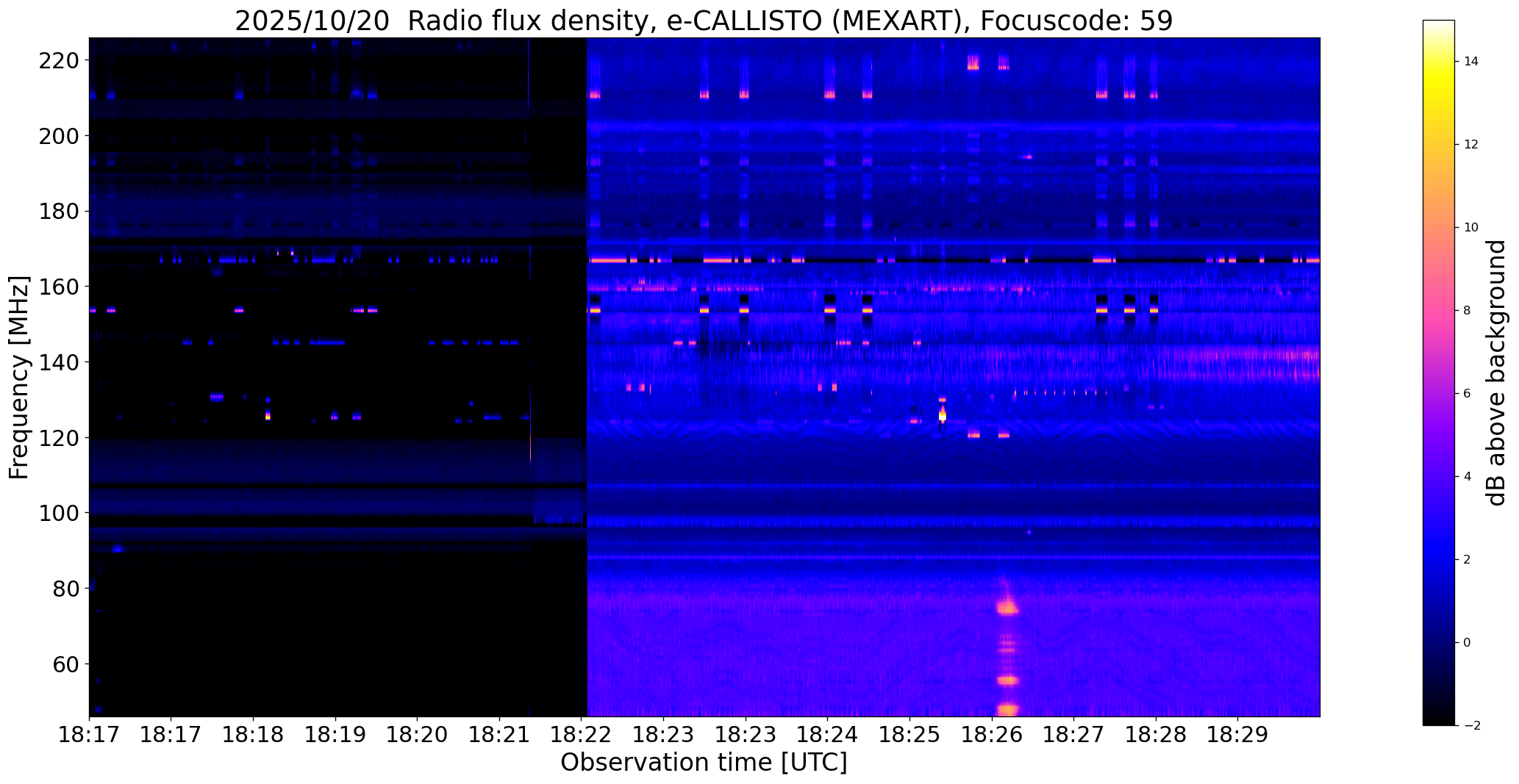Click the colorbar tick label 12
This screenshot has width=1519, height=784.
[1471, 145]
